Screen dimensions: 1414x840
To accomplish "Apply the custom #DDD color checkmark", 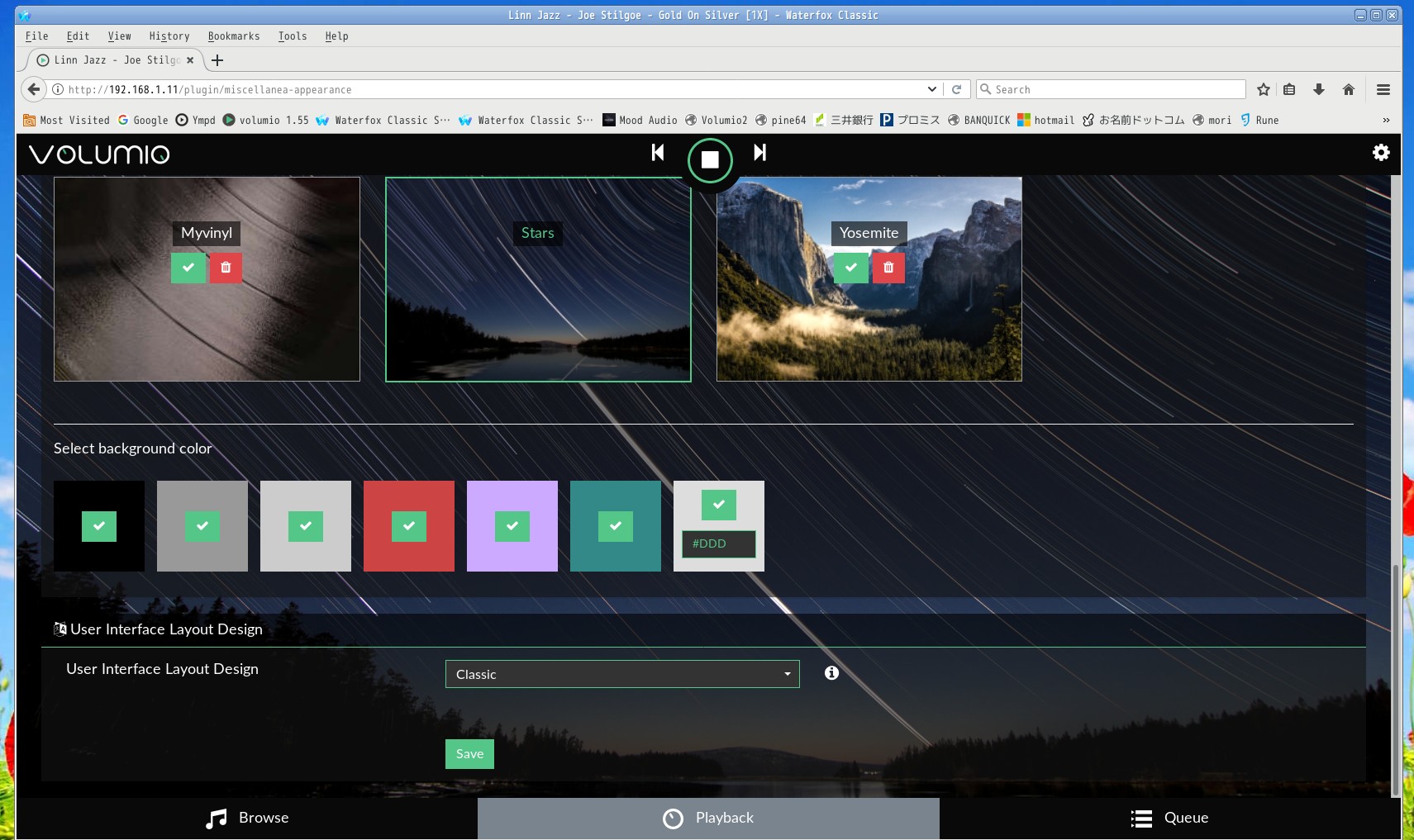I will pos(718,505).
